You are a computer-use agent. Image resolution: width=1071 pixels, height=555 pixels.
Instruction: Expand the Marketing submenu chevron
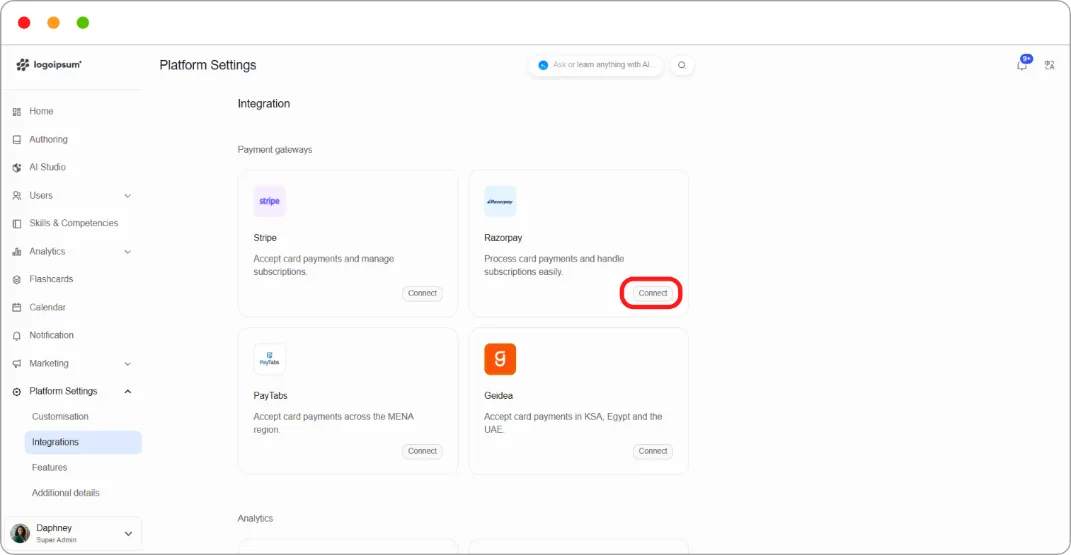click(x=128, y=364)
